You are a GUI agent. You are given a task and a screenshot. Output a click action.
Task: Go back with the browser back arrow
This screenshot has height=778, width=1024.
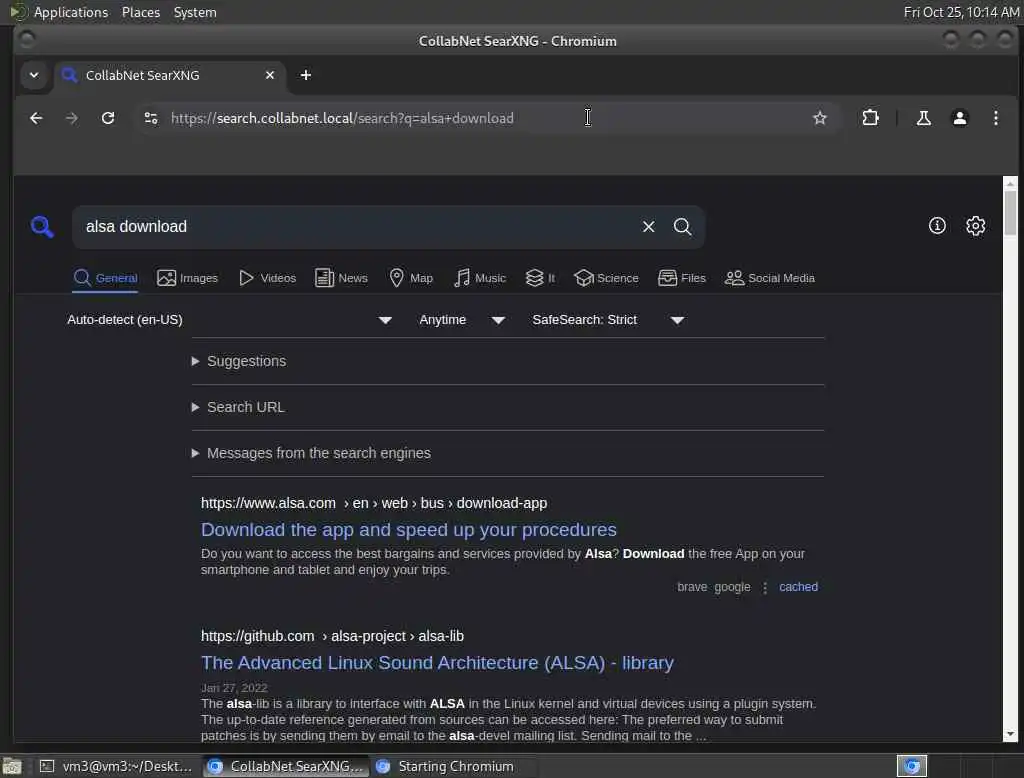pos(36,118)
